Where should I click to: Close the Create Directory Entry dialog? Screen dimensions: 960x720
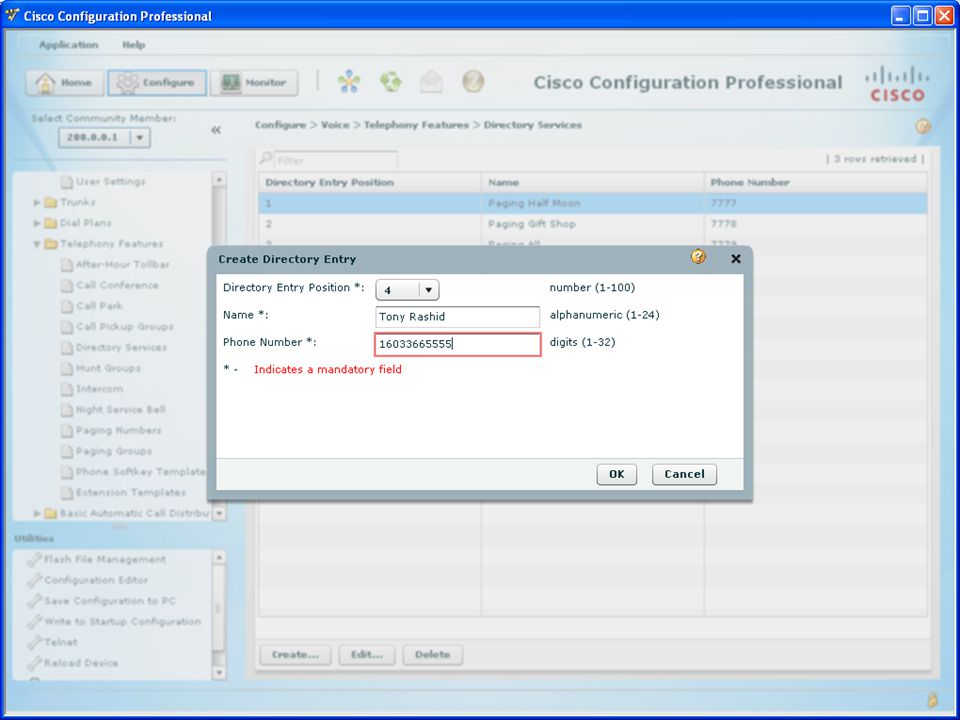tap(736, 259)
